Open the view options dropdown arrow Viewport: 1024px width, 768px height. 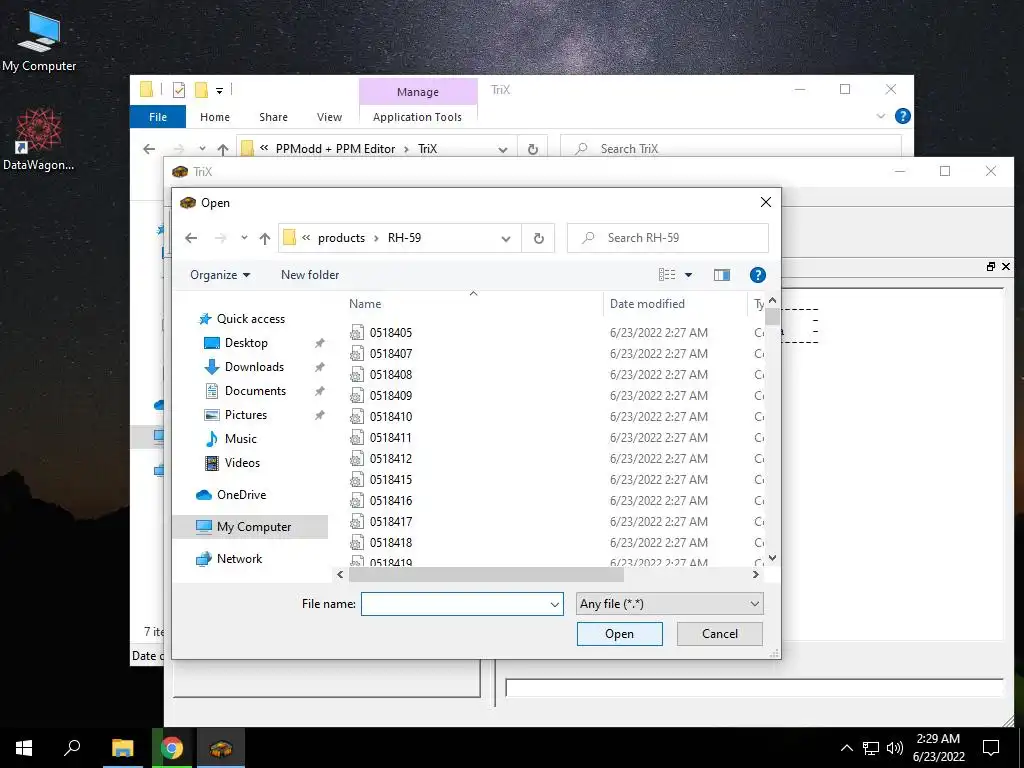click(688, 275)
